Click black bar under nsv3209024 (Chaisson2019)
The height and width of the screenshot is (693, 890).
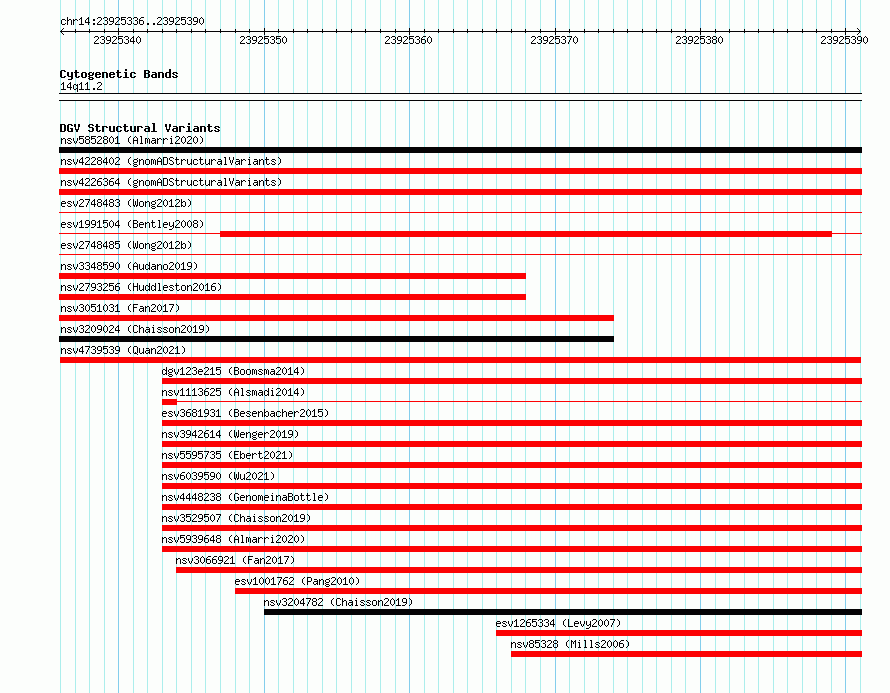click(x=336, y=339)
